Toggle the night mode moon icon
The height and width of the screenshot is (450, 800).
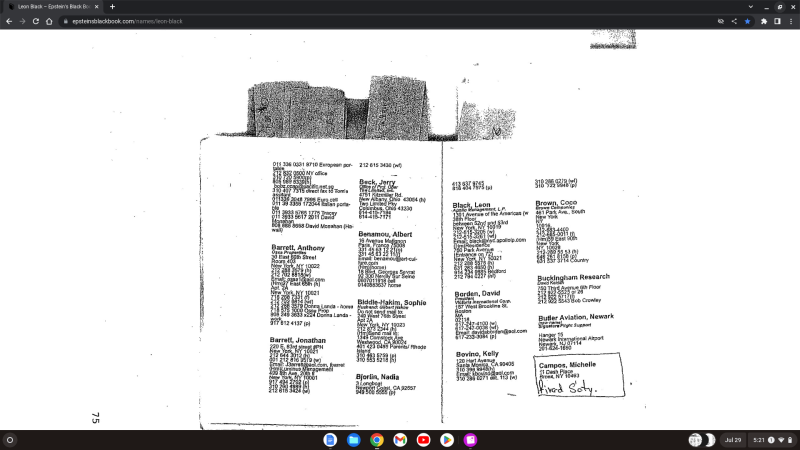[x=710, y=440]
